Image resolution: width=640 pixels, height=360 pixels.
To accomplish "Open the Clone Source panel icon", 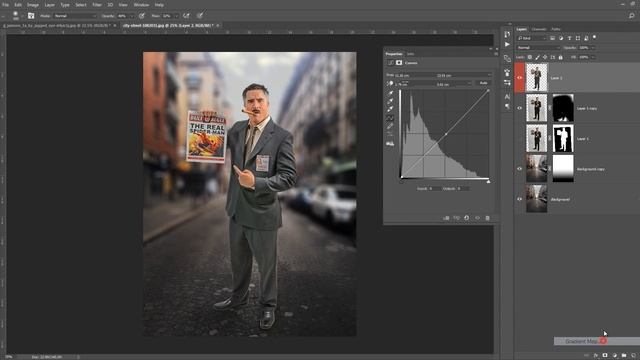I will tap(507, 58).
